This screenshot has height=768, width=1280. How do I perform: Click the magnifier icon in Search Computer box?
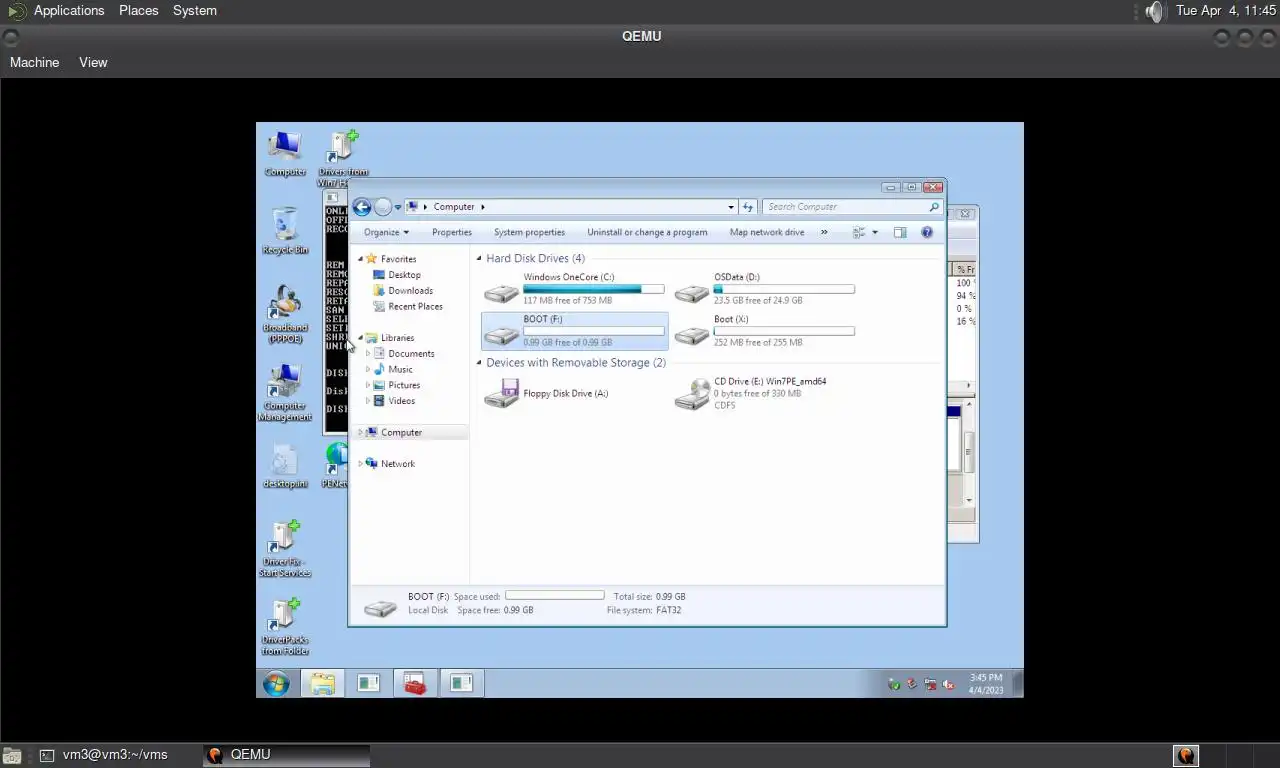(934, 207)
